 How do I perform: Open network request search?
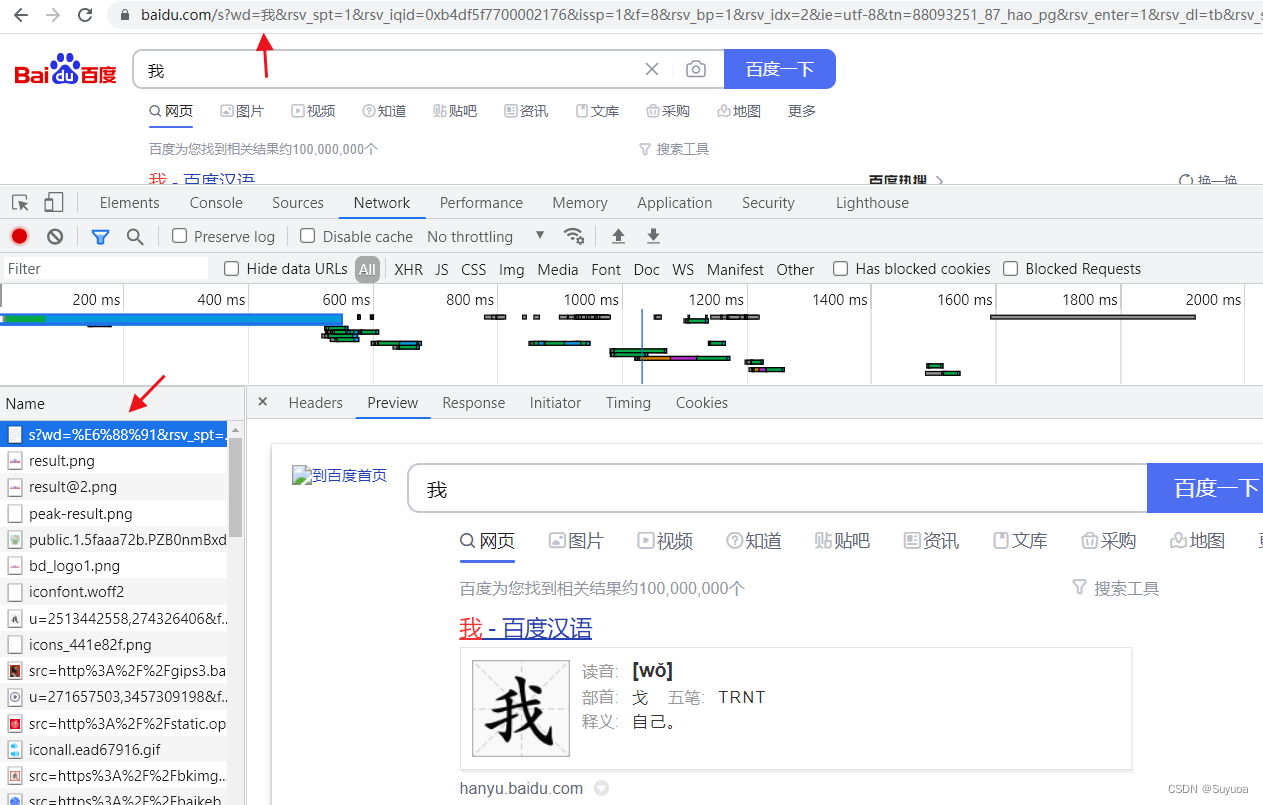(133, 236)
